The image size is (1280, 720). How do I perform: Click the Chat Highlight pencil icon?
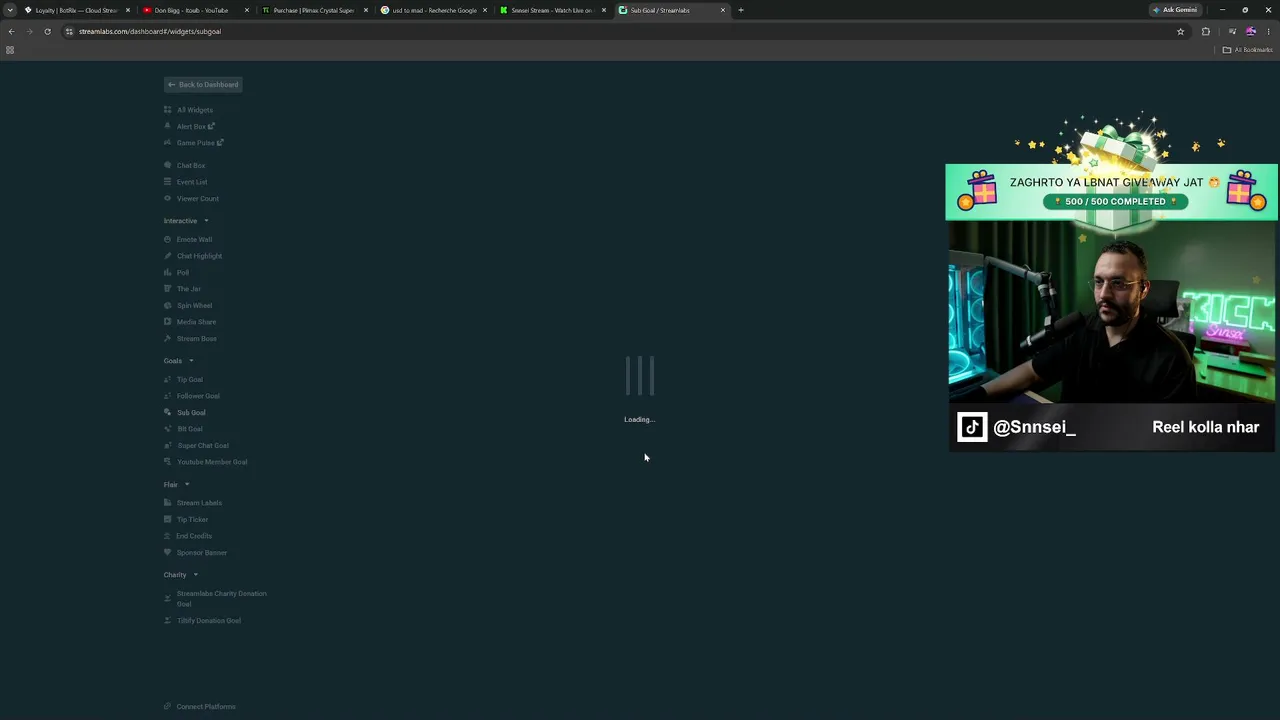[x=168, y=256]
